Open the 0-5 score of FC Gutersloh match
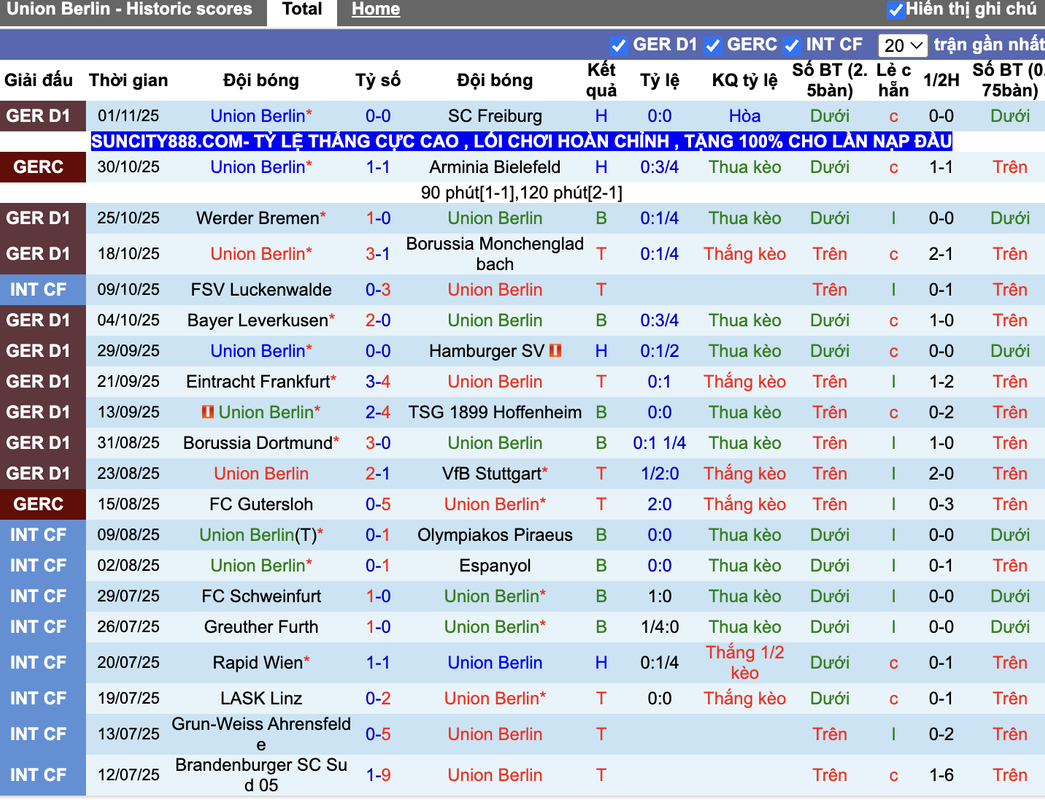 coord(378,505)
